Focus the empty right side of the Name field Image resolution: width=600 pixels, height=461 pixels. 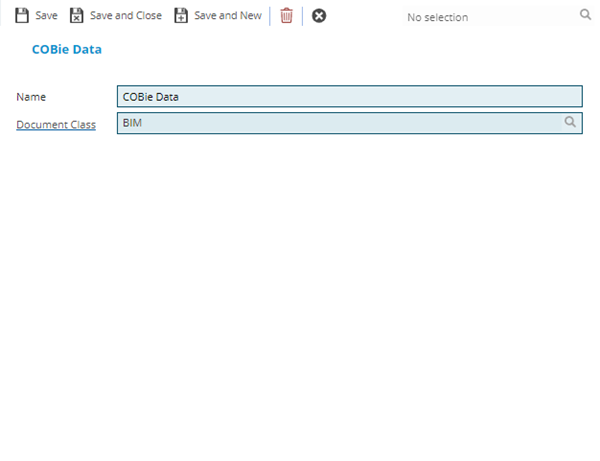pyautogui.click(x=450, y=97)
